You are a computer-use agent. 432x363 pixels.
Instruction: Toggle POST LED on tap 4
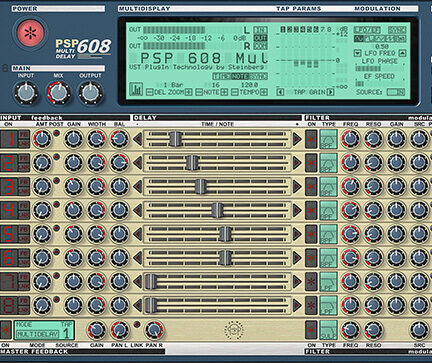pos(56,204)
